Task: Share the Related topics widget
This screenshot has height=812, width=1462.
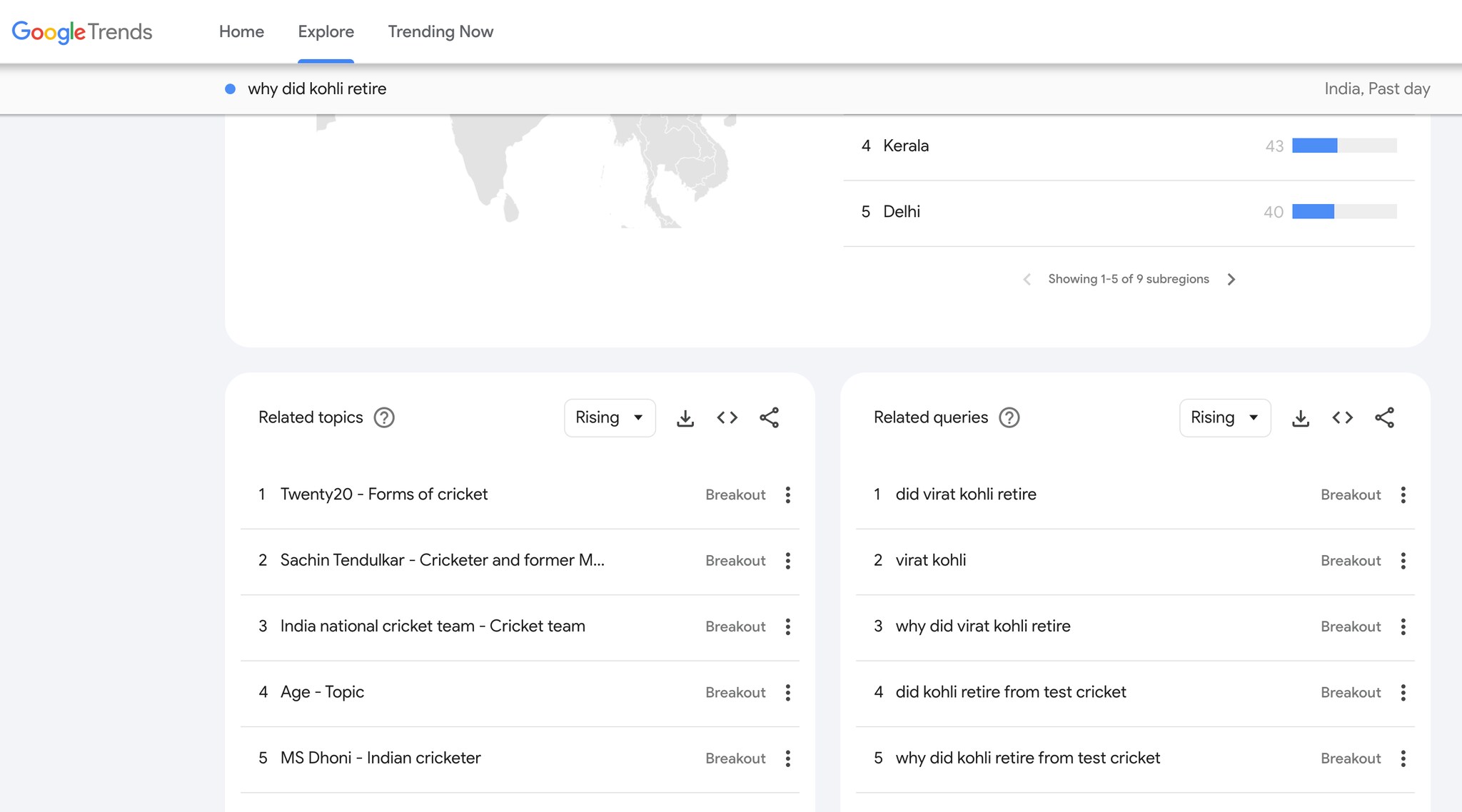Action: coord(769,417)
